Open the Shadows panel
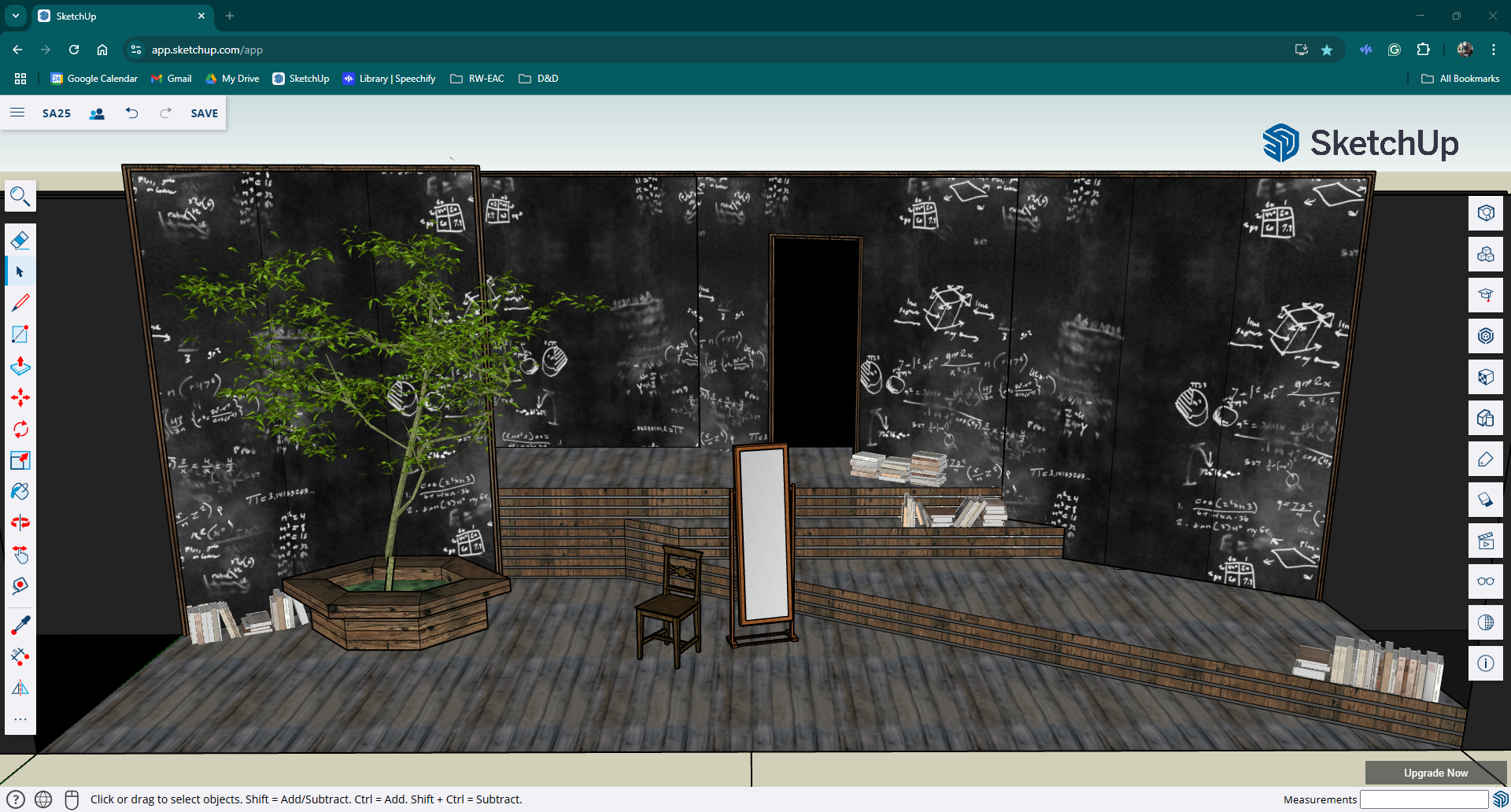Screen dimensions: 1511x812 tap(1486, 500)
